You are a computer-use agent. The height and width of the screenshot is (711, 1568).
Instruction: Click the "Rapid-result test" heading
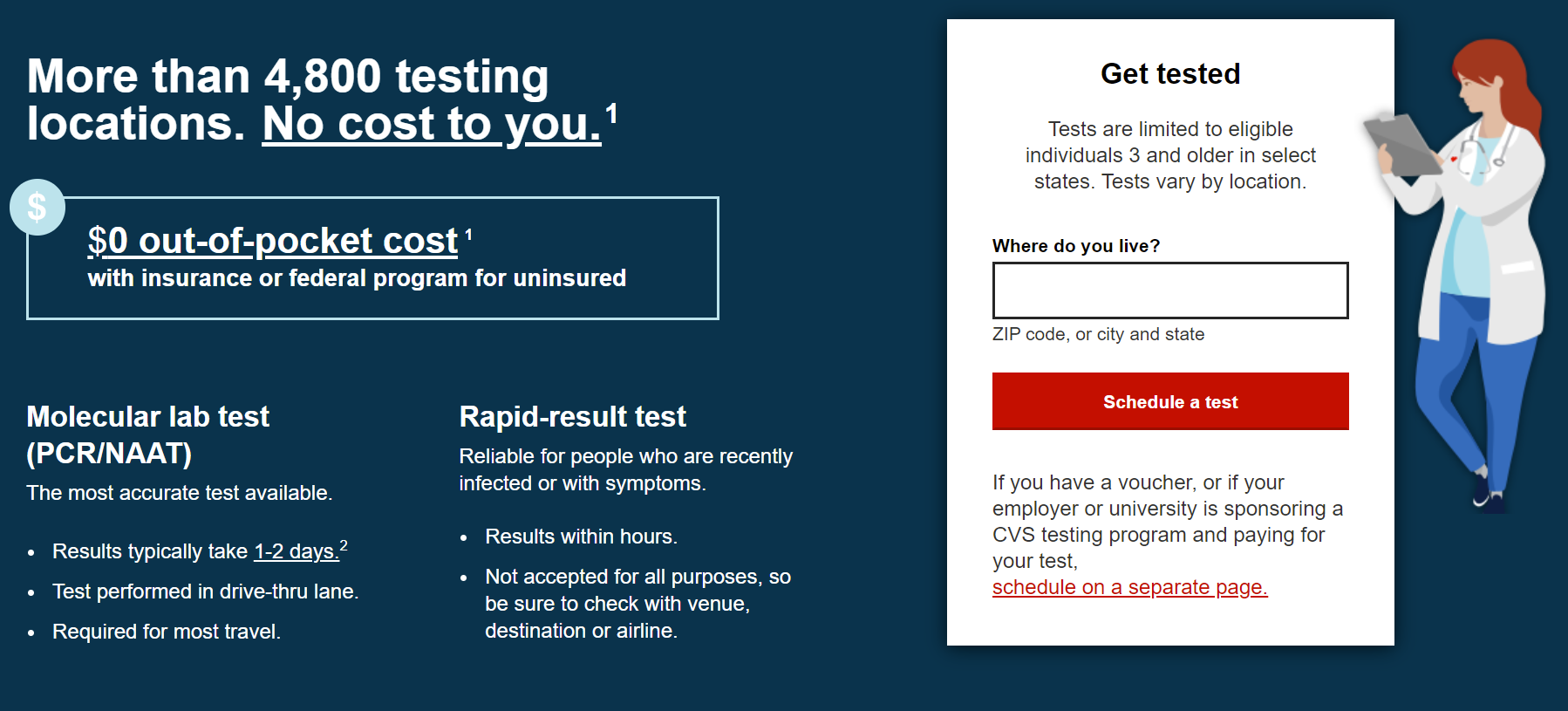571,416
